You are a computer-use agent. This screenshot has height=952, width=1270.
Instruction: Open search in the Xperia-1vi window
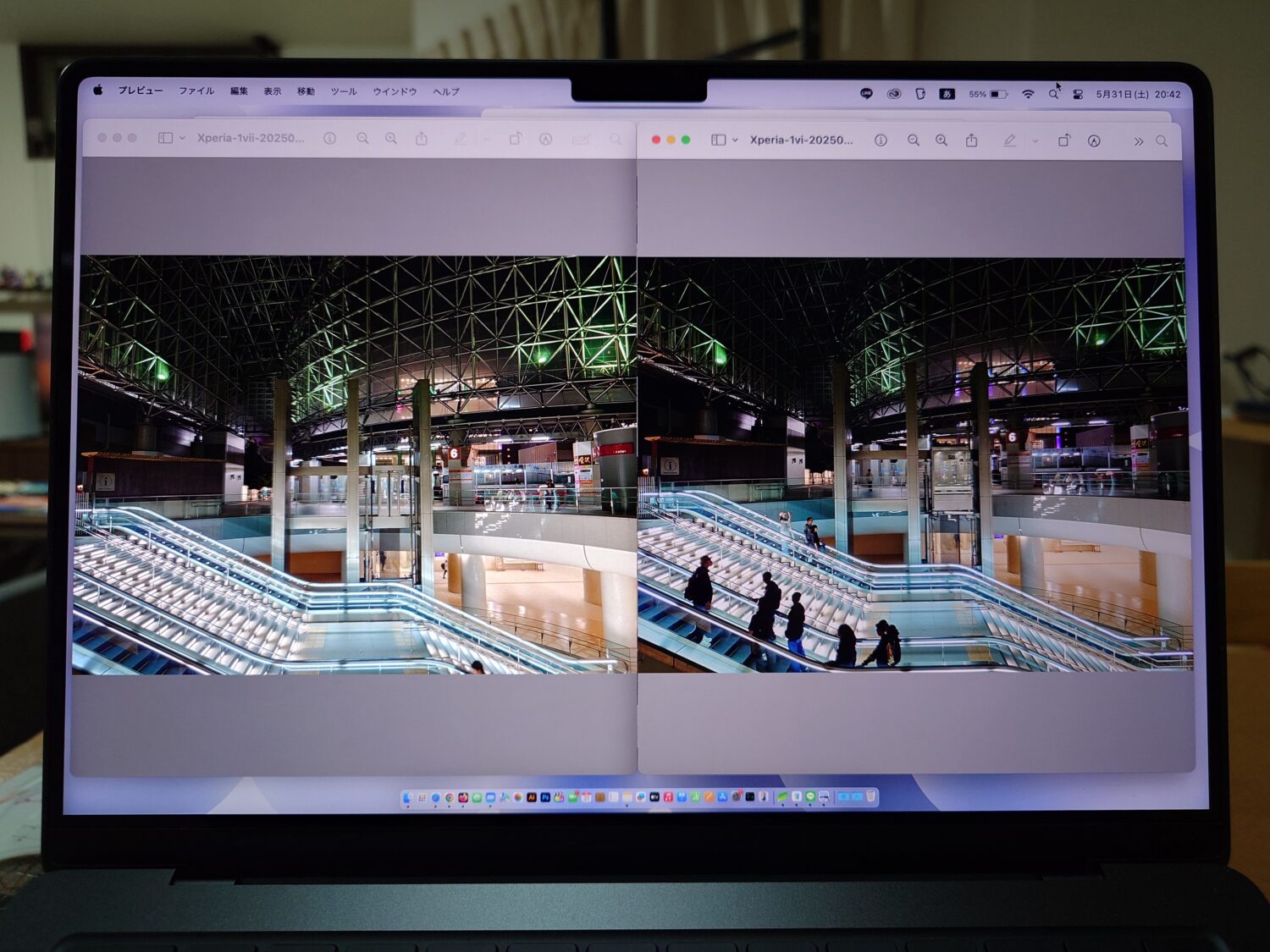click(1162, 141)
